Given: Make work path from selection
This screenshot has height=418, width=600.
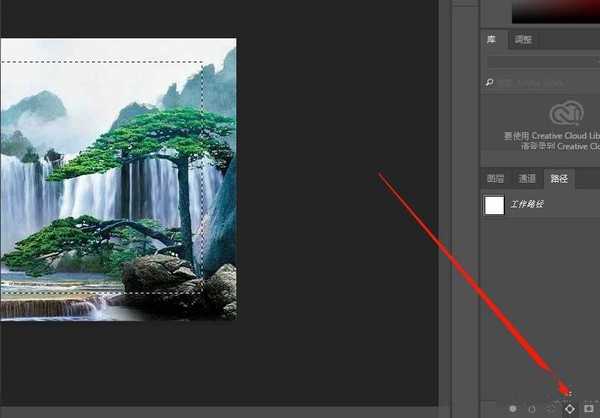Looking at the screenshot, I should point(570,408).
